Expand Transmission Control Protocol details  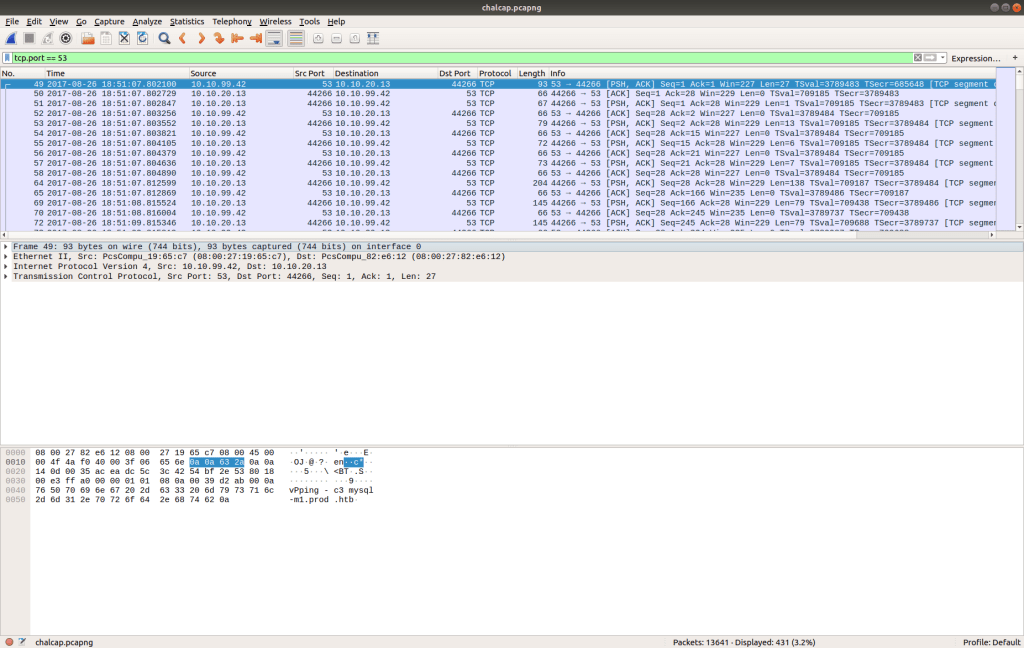7,277
